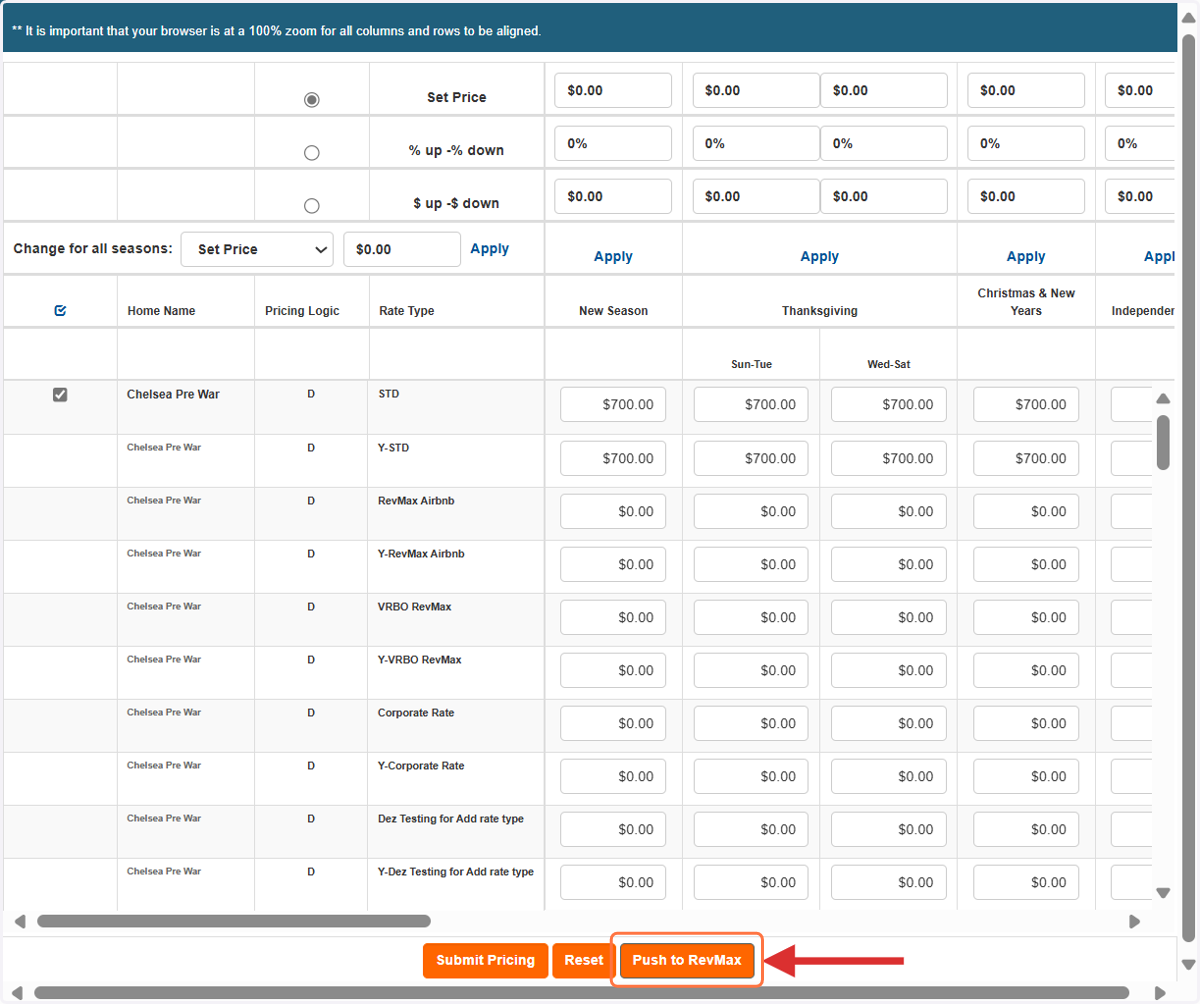Click % field for New Season column
The width and height of the screenshot is (1200, 1004).
click(x=613, y=143)
